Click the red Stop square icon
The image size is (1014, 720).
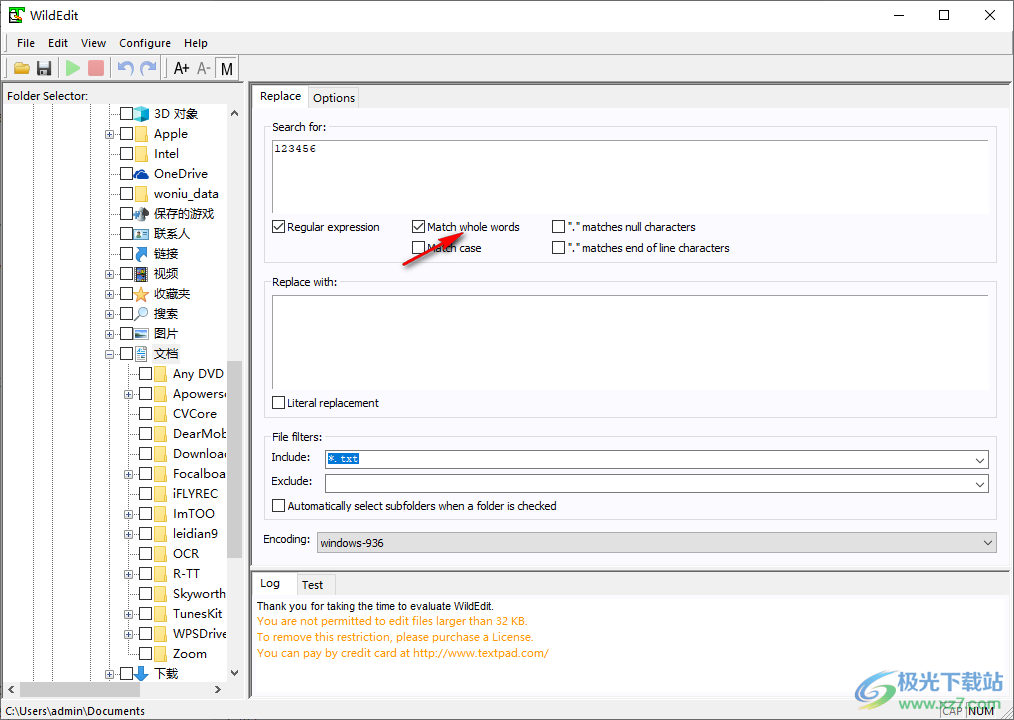tap(96, 68)
